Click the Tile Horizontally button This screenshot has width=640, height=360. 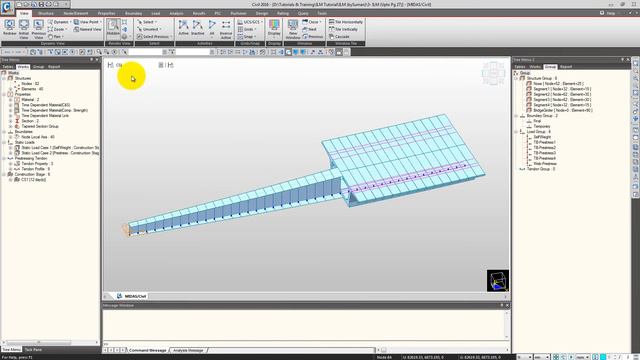click(x=346, y=22)
